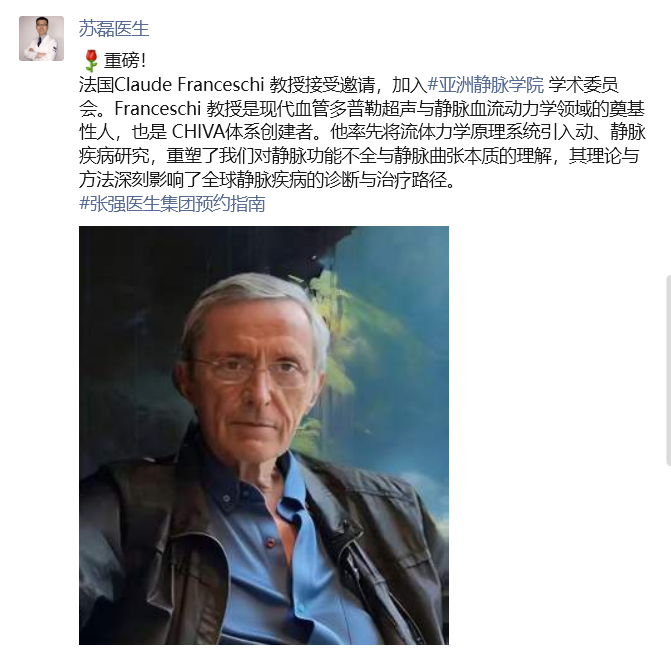This screenshot has width=671, height=650.
Task: Click the last sentence beginning 方法深刻影响
Action: pyautogui.click(x=268, y=180)
